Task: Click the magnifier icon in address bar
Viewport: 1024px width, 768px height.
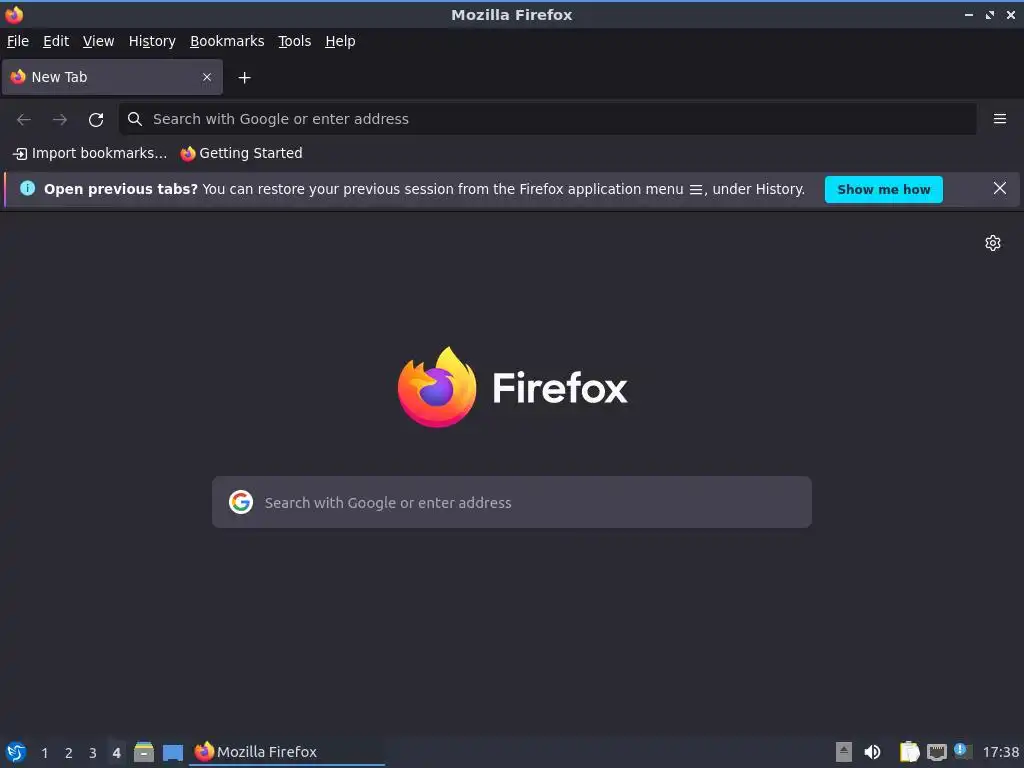Action: (x=135, y=119)
